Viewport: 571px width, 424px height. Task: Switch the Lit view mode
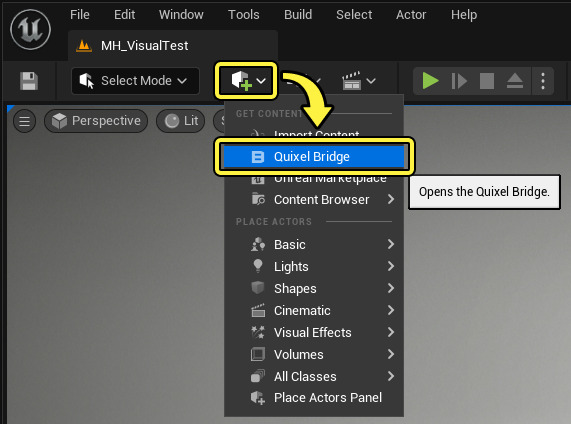point(181,121)
